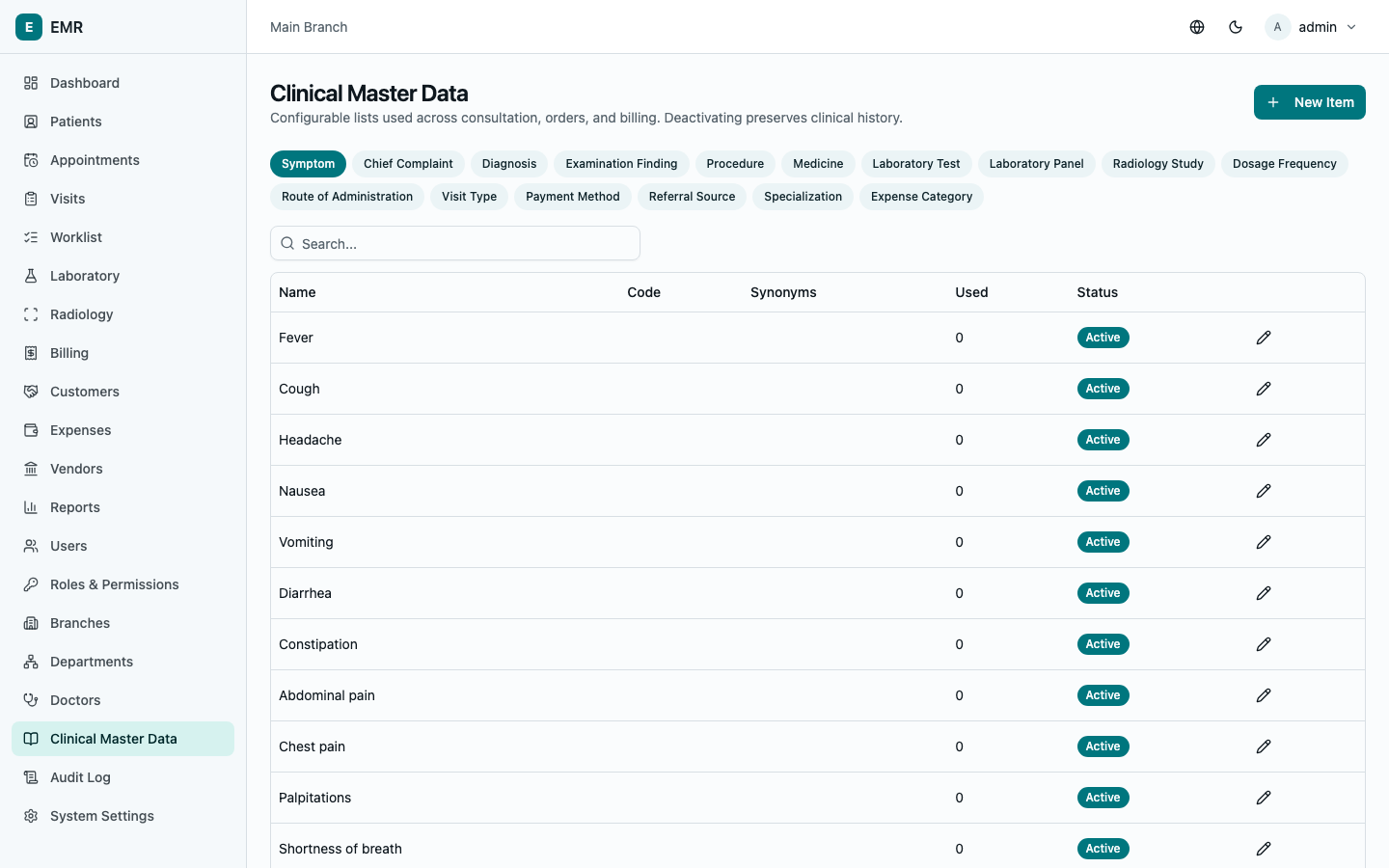Switch to Payment Method tab
Viewport: 1389px width, 868px height.
(x=573, y=197)
